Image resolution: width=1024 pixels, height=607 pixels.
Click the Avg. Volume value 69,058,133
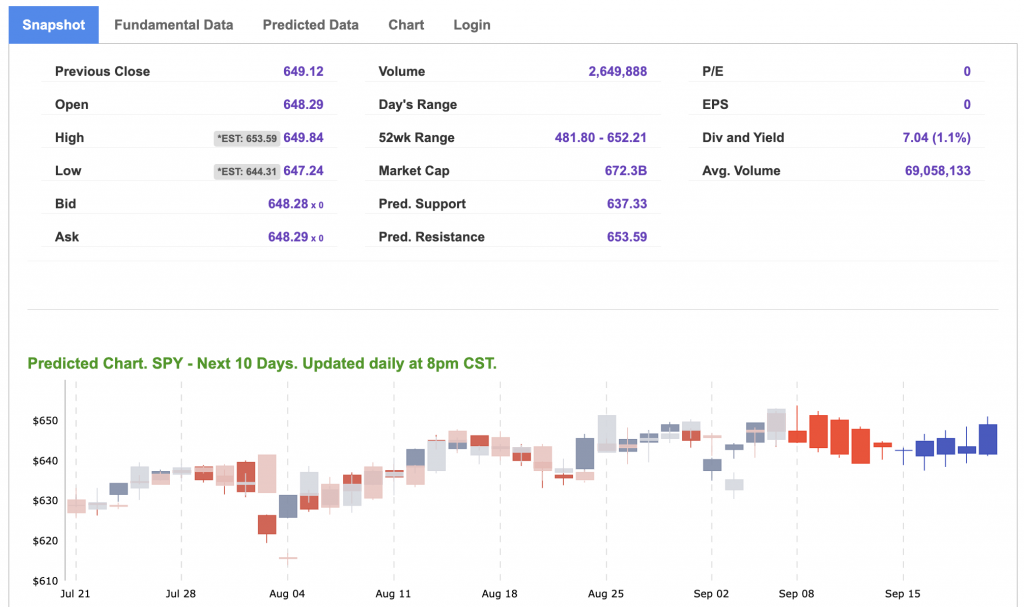point(938,171)
